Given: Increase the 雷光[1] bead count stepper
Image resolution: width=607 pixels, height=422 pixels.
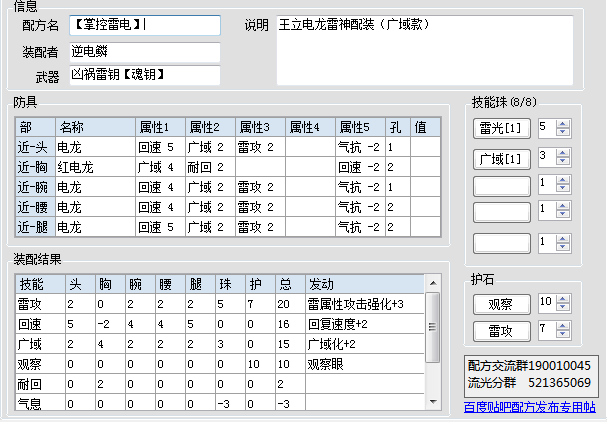Looking at the screenshot, I should (x=562, y=123).
